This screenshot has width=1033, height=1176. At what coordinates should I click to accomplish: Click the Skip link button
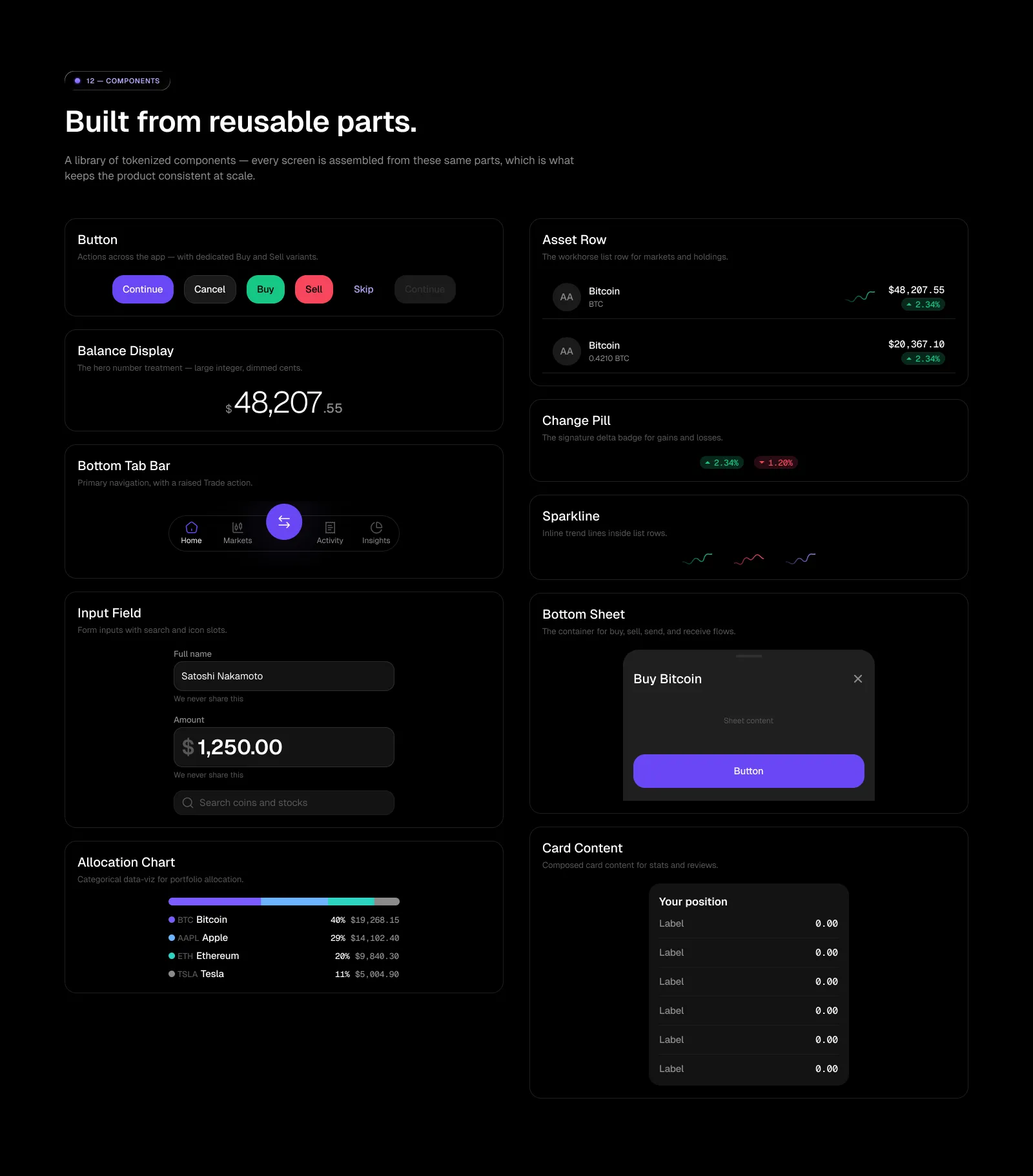[x=363, y=289]
